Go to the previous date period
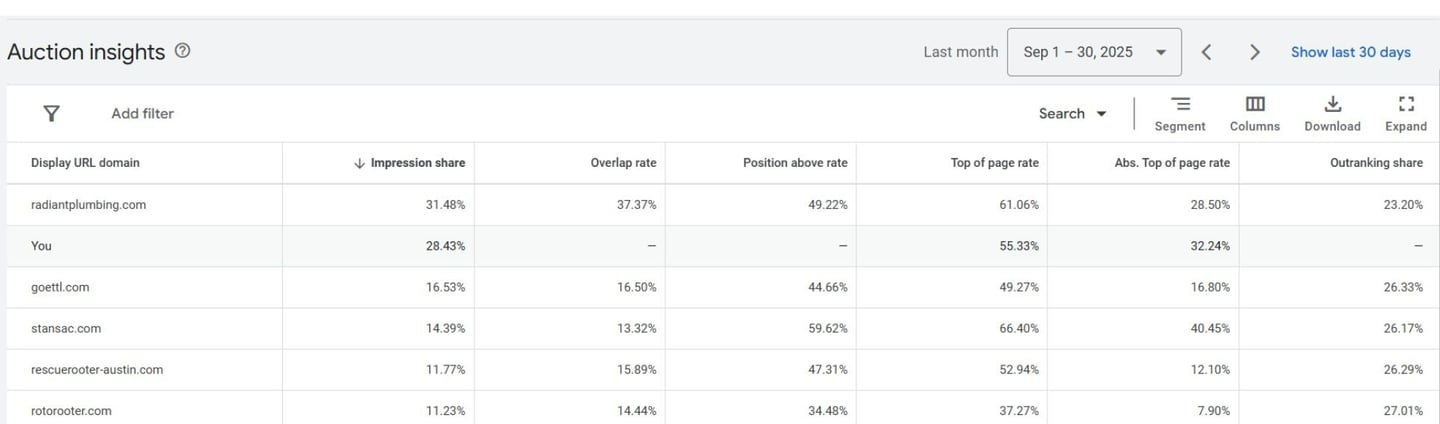The width and height of the screenshot is (1440, 424). tap(1207, 52)
